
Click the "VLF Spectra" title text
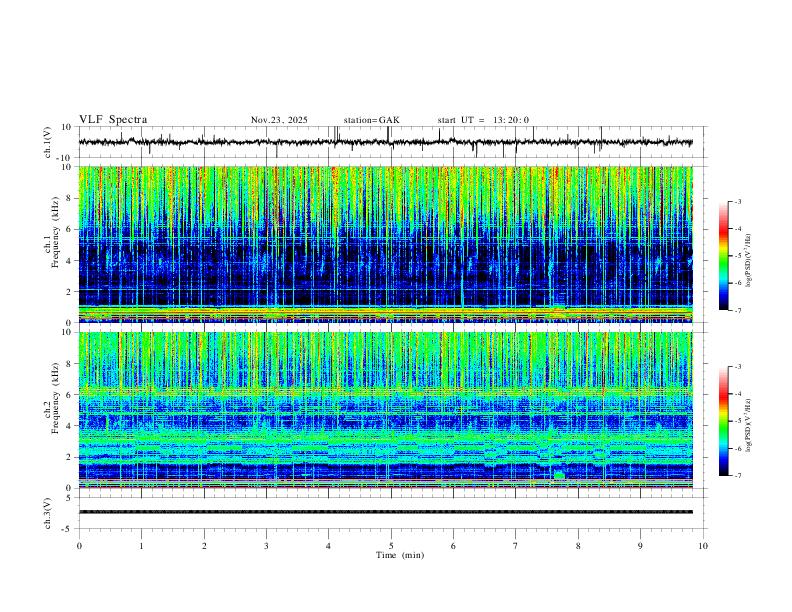(113, 120)
